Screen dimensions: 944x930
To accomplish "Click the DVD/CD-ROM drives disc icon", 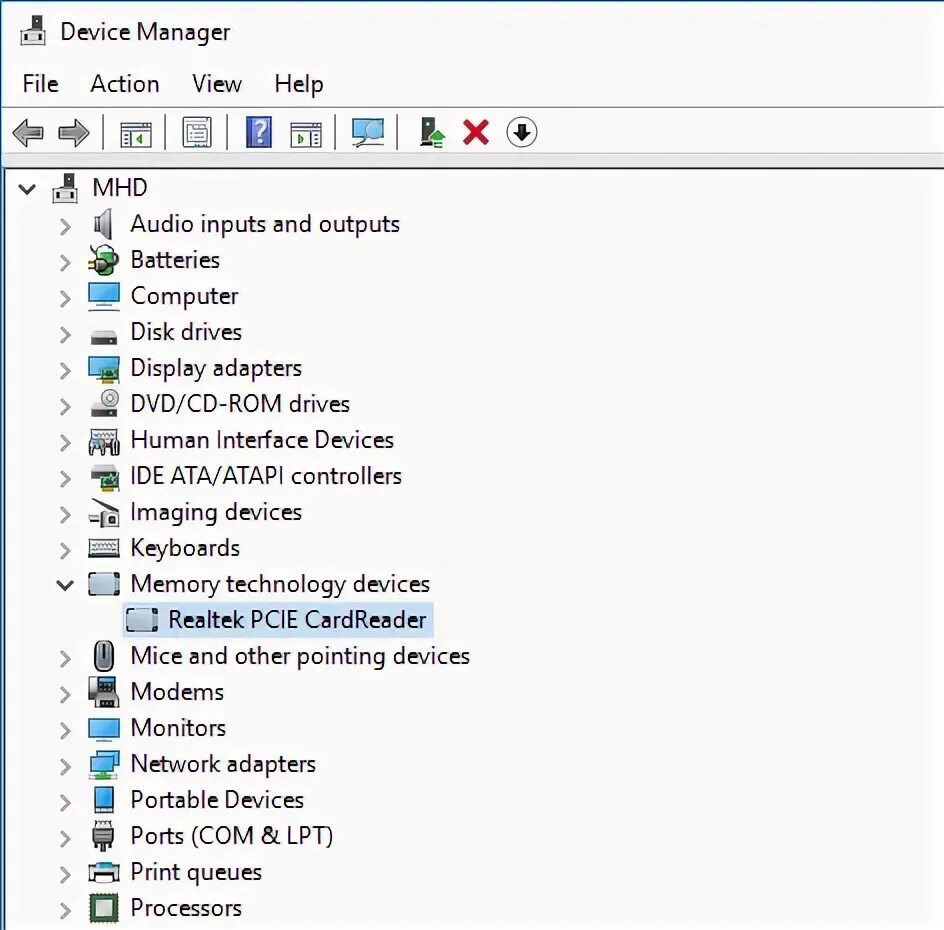I will [x=105, y=403].
